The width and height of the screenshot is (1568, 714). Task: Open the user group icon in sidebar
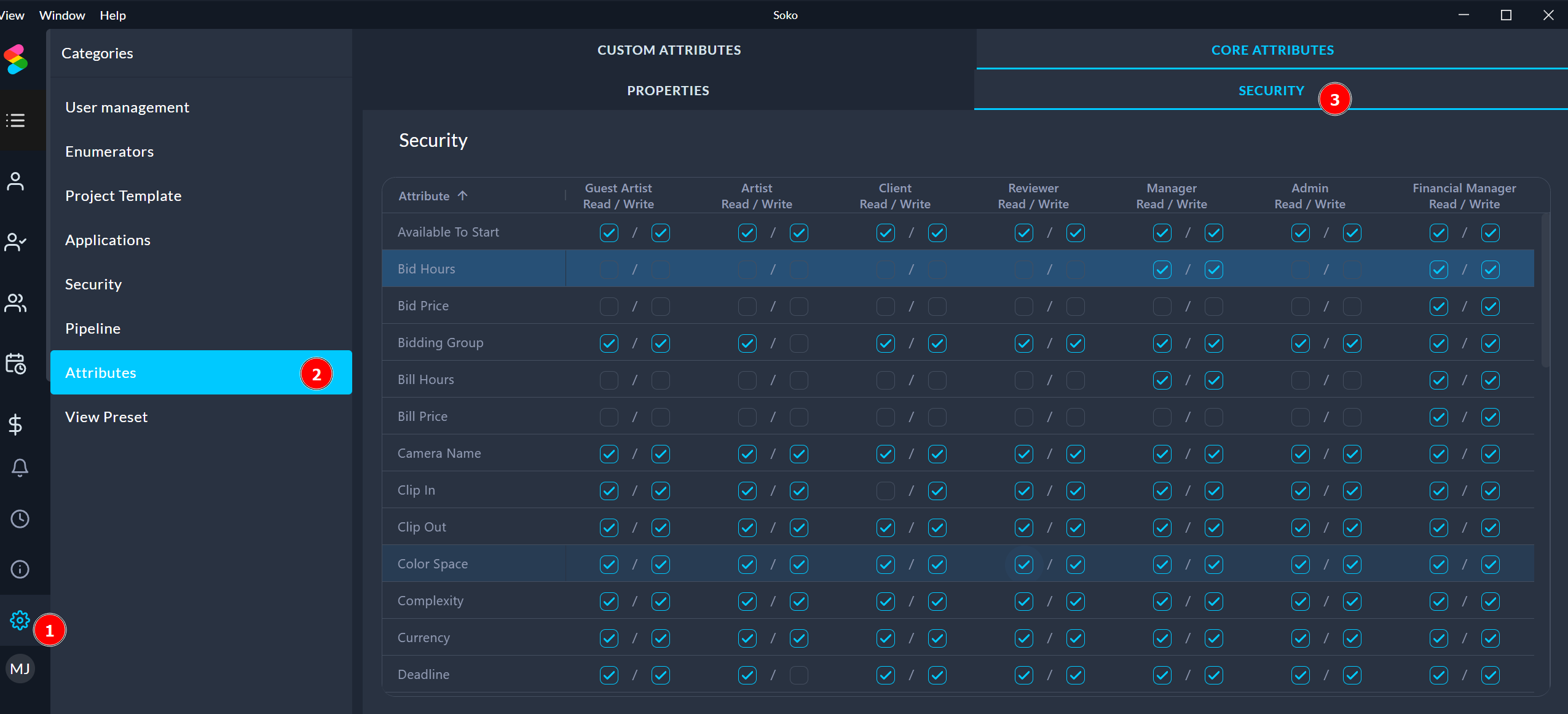[x=16, y=303]
